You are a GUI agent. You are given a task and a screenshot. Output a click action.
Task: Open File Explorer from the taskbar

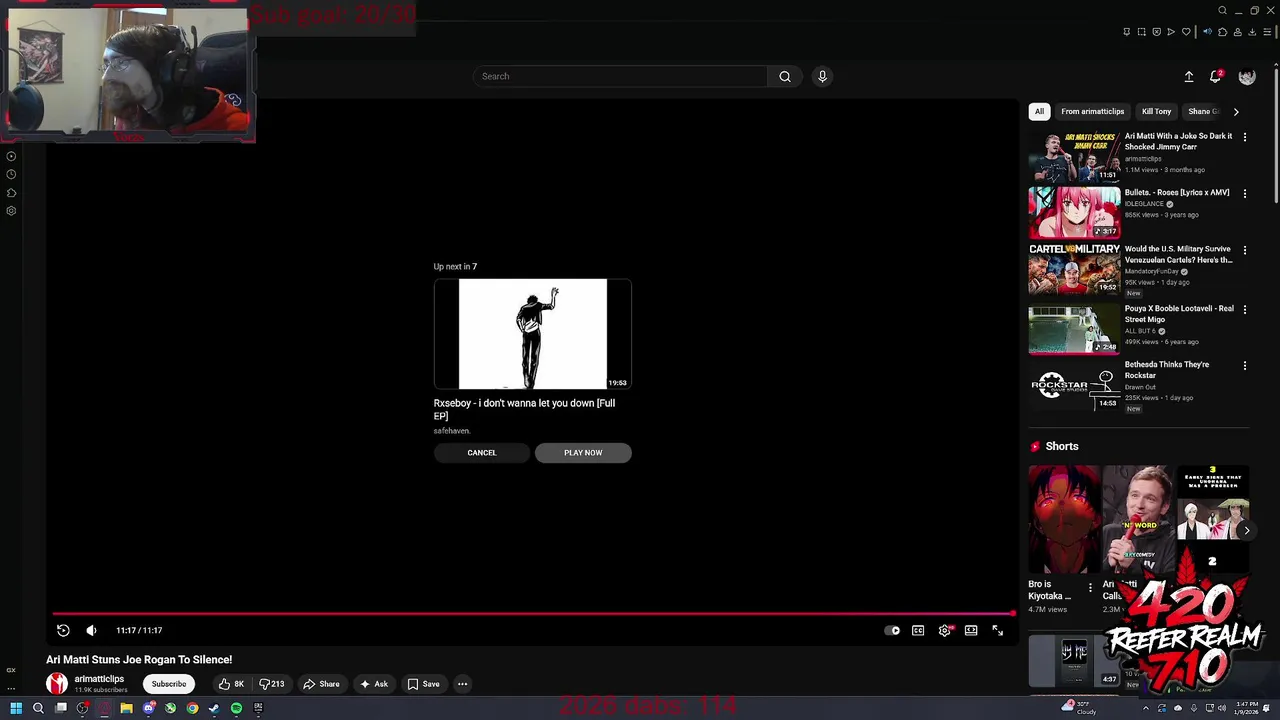click(x=126, y=708)
